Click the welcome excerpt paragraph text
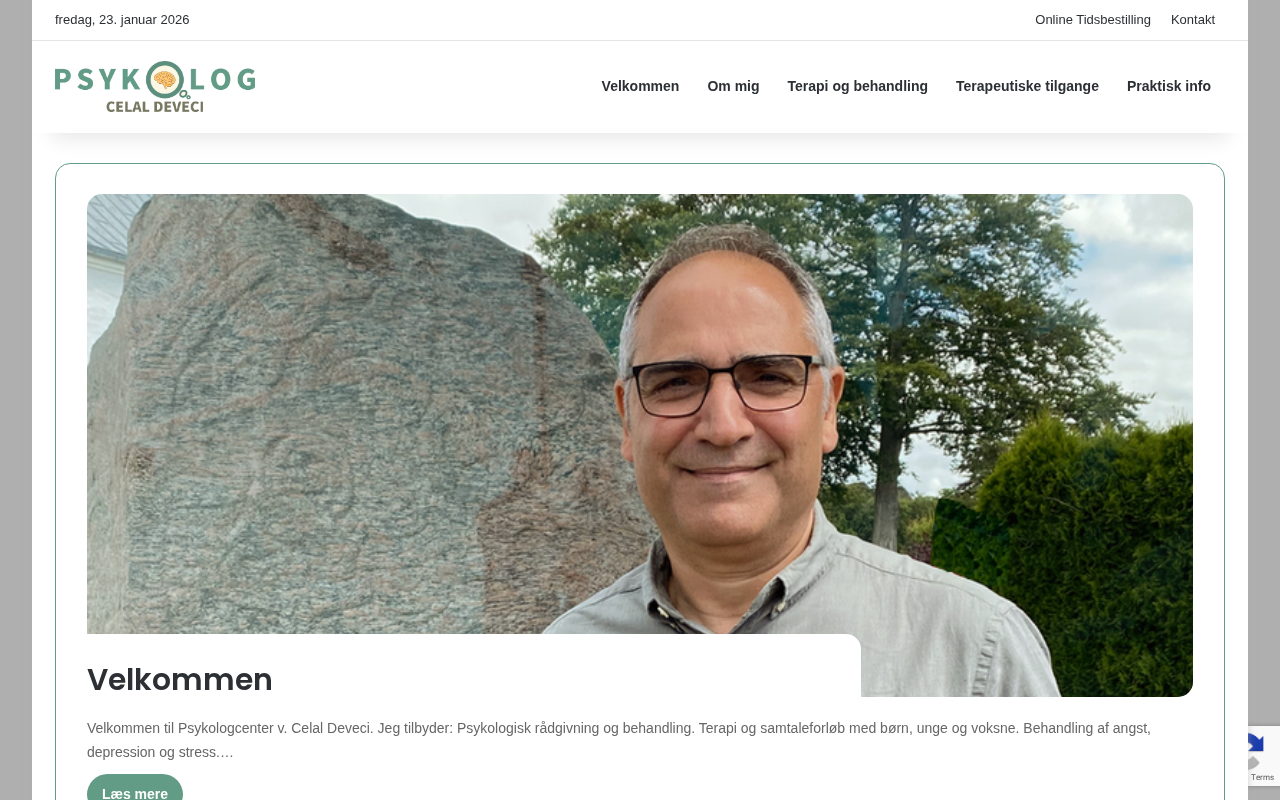 619,740
